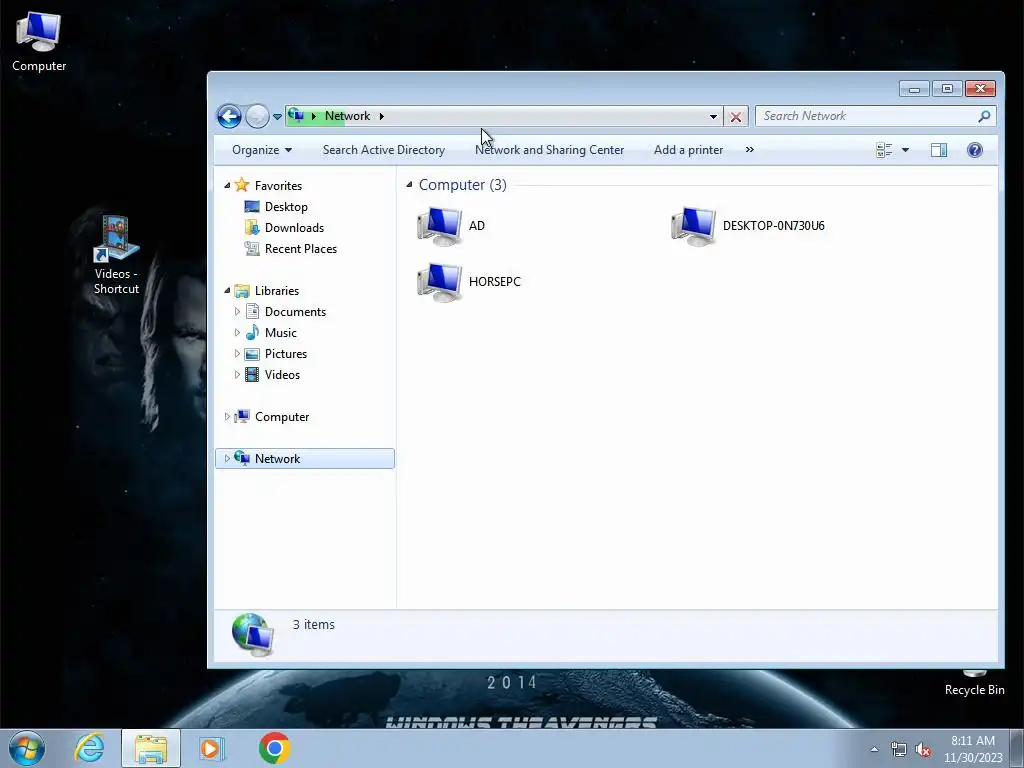This screenshot has width=1024, height=768.
Task: Open the Help question mark button
Action: [974, 150]
